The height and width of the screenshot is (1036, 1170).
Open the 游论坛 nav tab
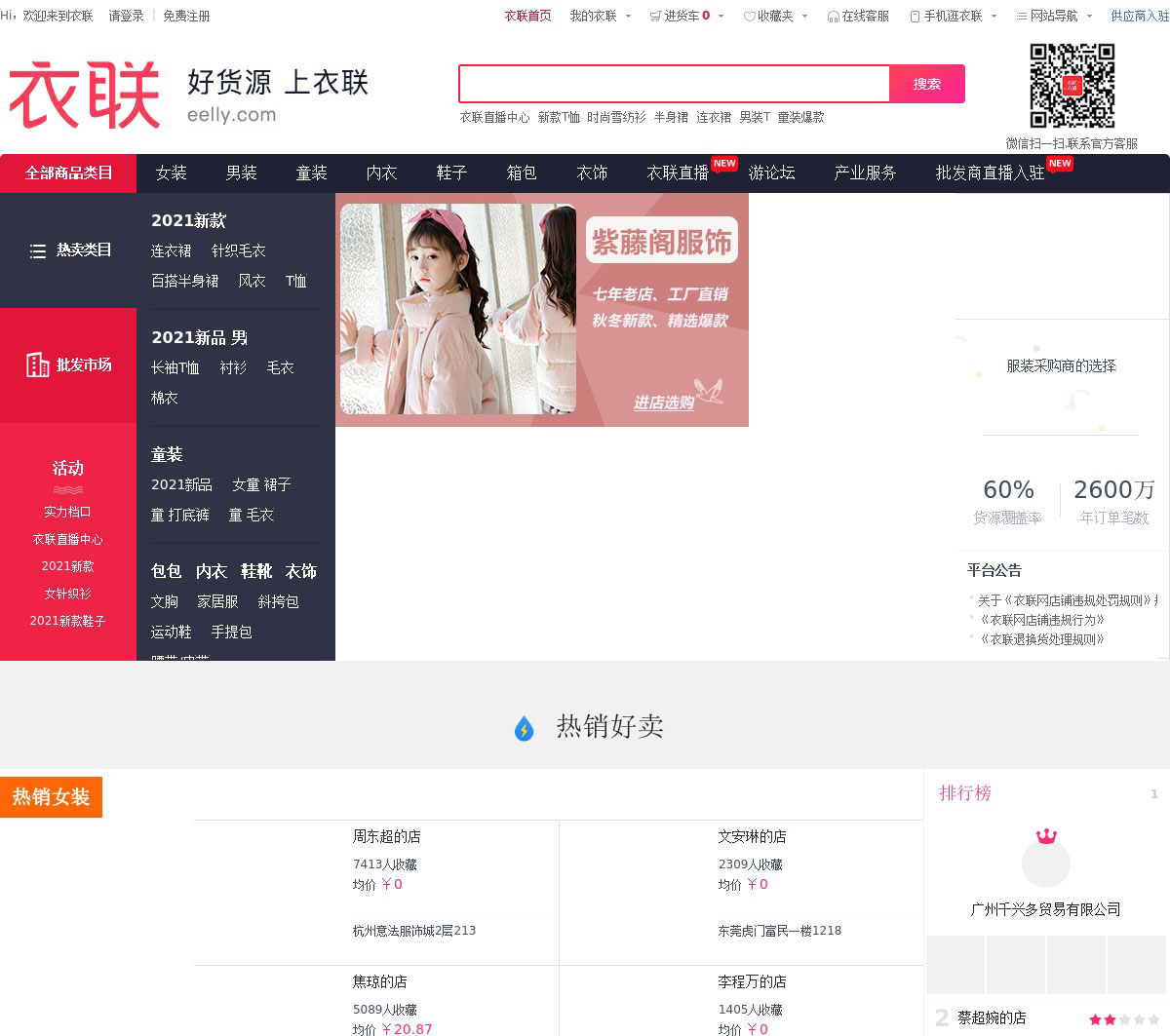pyautogui.click(x=771, y=173)
